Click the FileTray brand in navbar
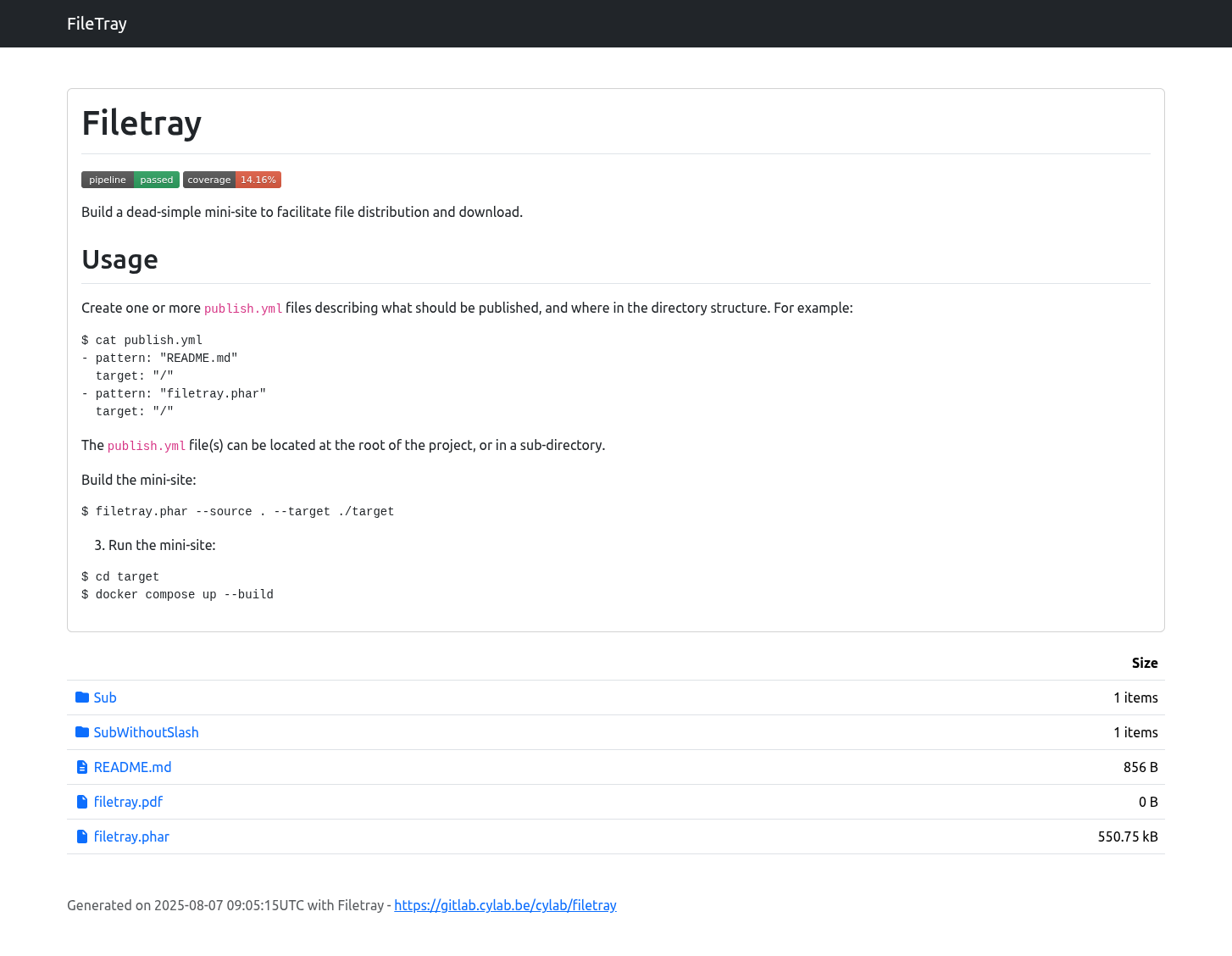Image resolution: width=1232 pixels, height=956 pixels. tap(97, 24)
